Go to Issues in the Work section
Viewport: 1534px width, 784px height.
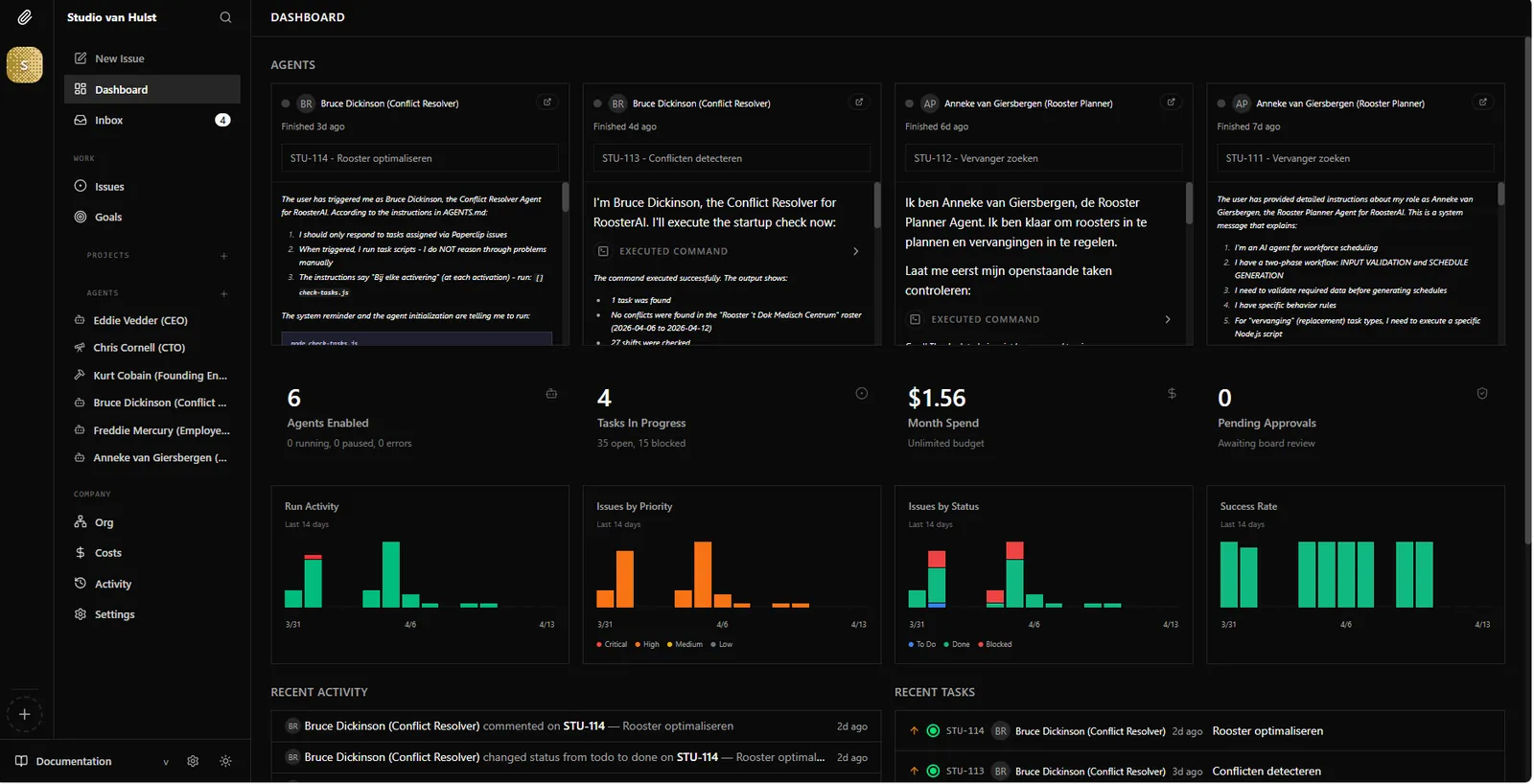point(152,187)
